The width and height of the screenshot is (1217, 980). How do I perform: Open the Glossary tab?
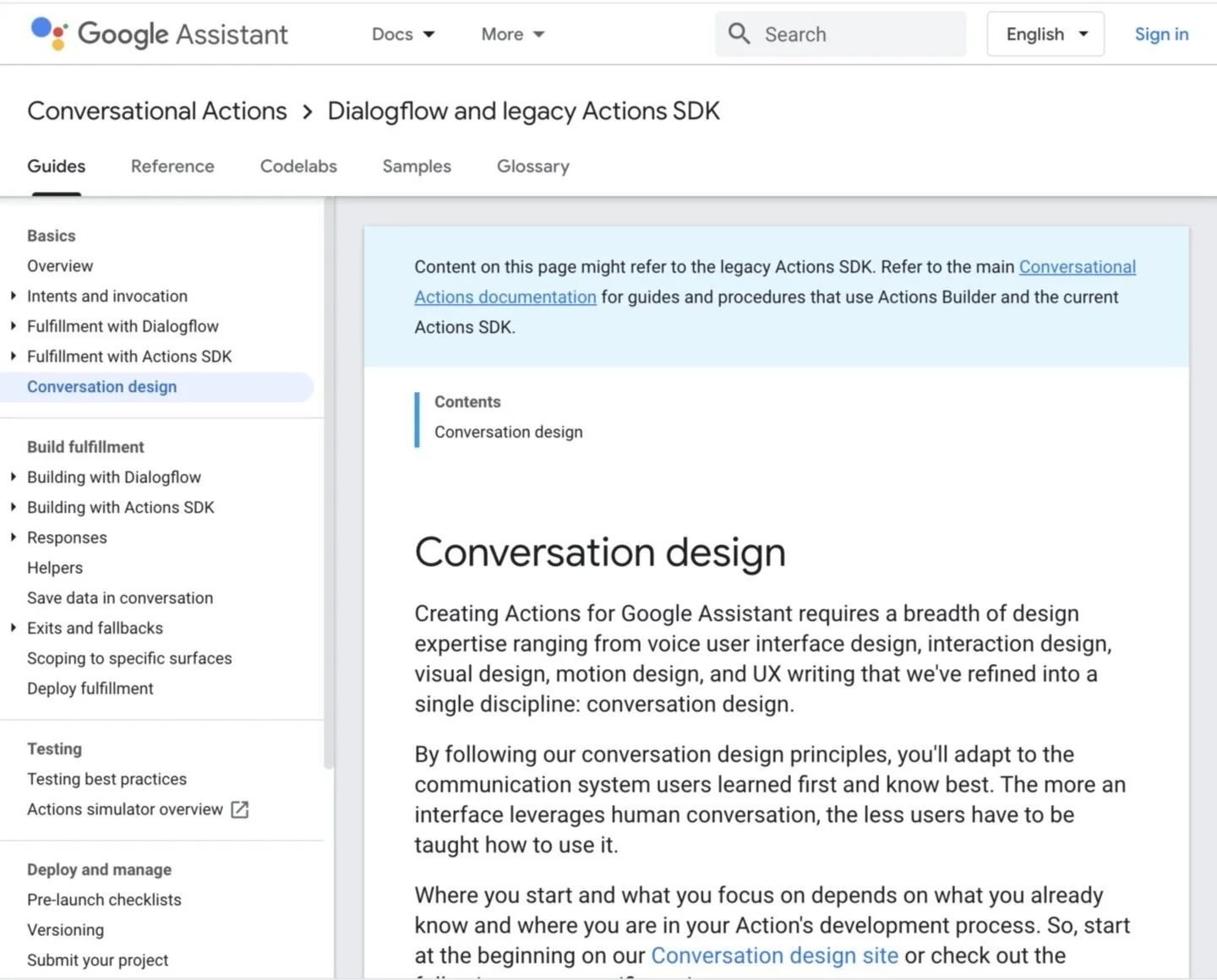point(533,166)
